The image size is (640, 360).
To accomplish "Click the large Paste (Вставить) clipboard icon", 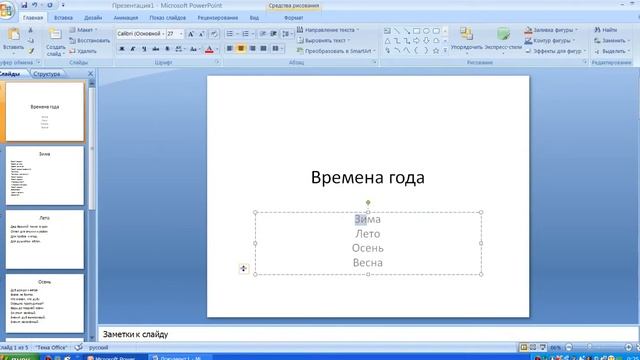I will click(13, 35).
